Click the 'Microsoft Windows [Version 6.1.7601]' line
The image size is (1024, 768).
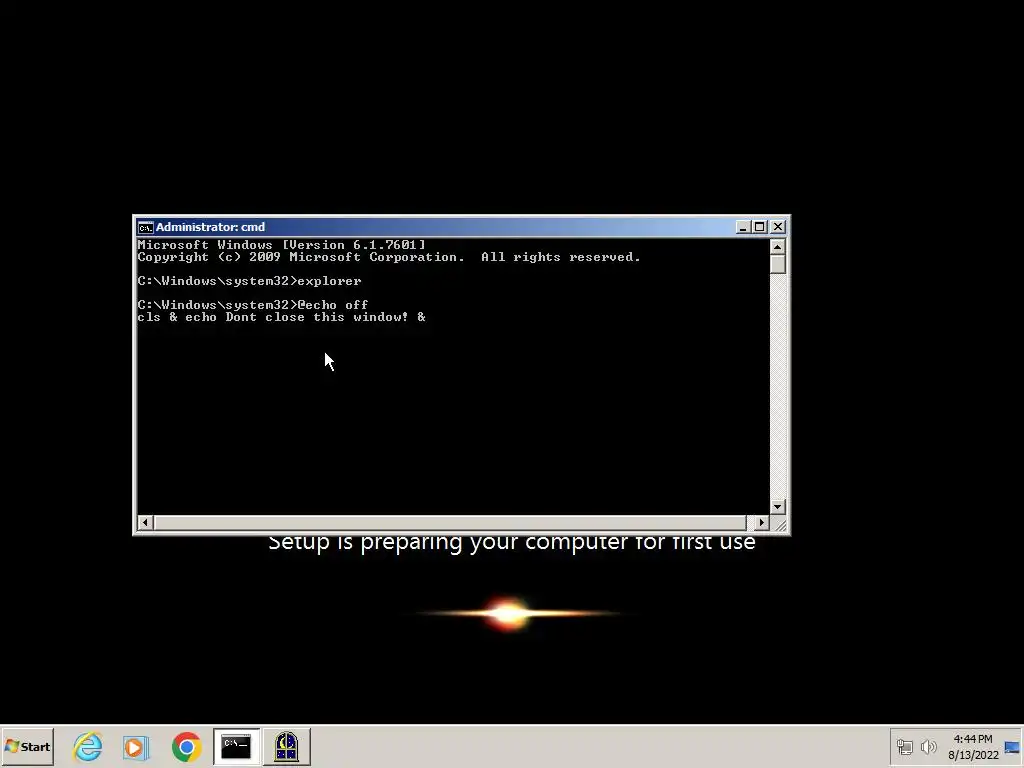tap(281, 245)
